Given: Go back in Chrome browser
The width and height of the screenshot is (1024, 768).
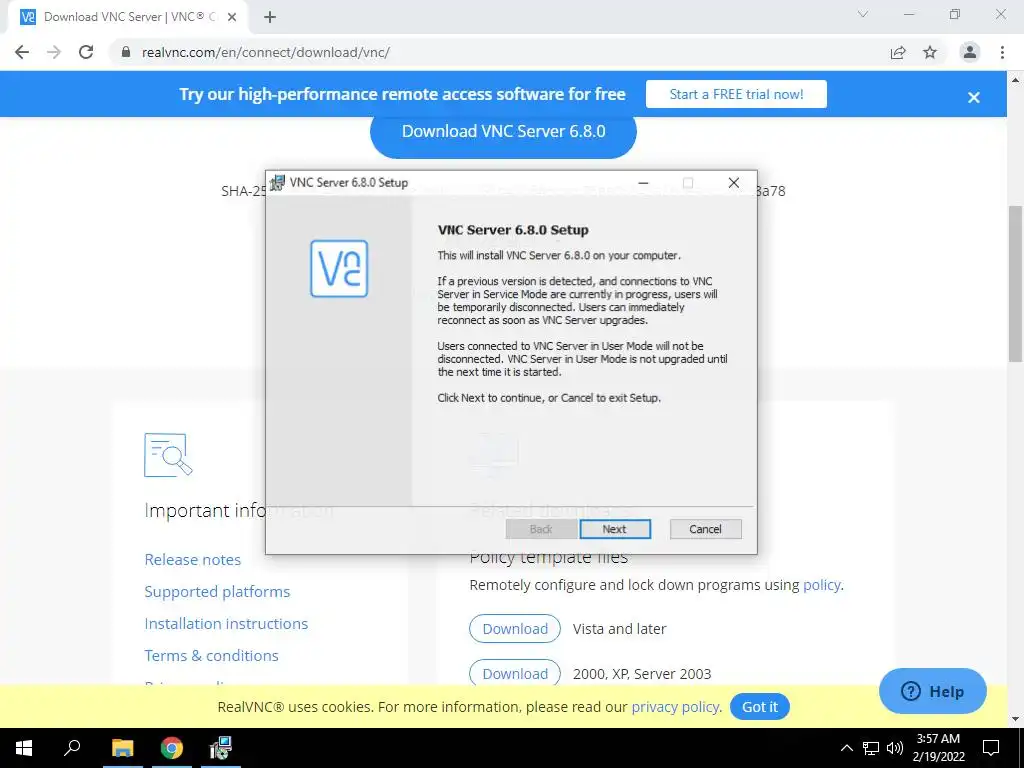Looking at the screenshot, I should pyautogui.click(x=22, y=52).
